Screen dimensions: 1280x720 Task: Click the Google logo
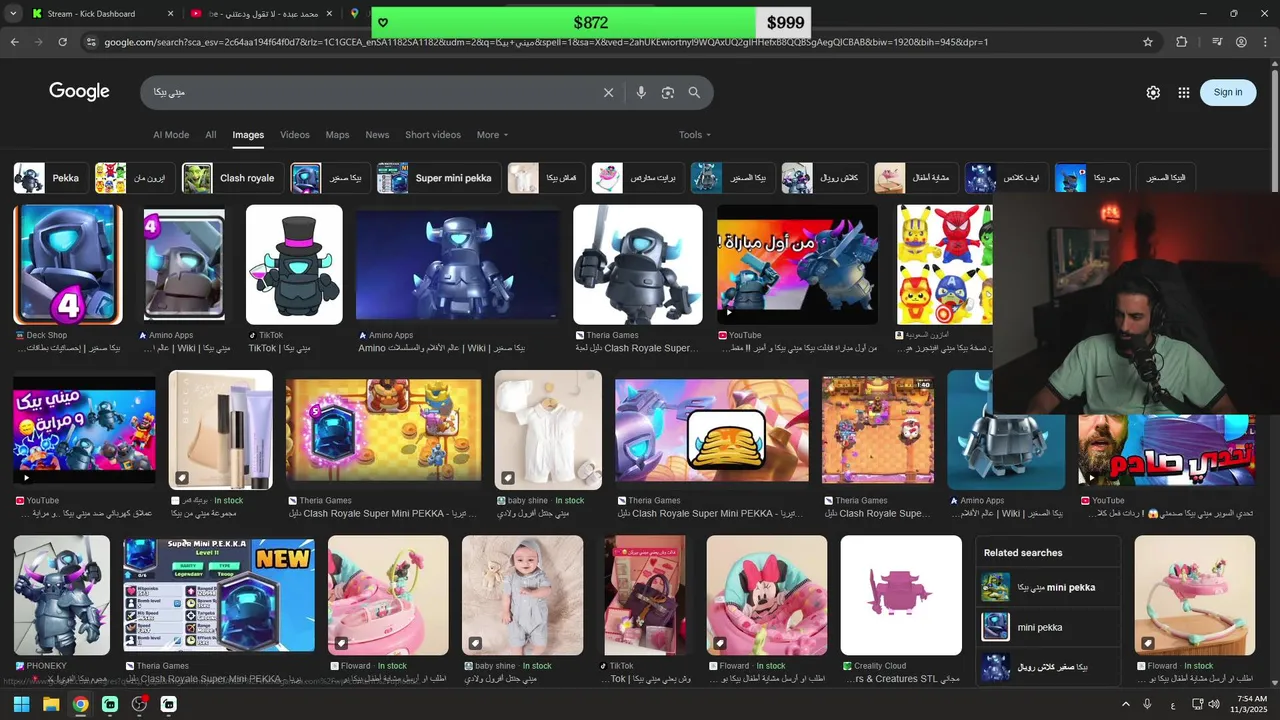79,92
